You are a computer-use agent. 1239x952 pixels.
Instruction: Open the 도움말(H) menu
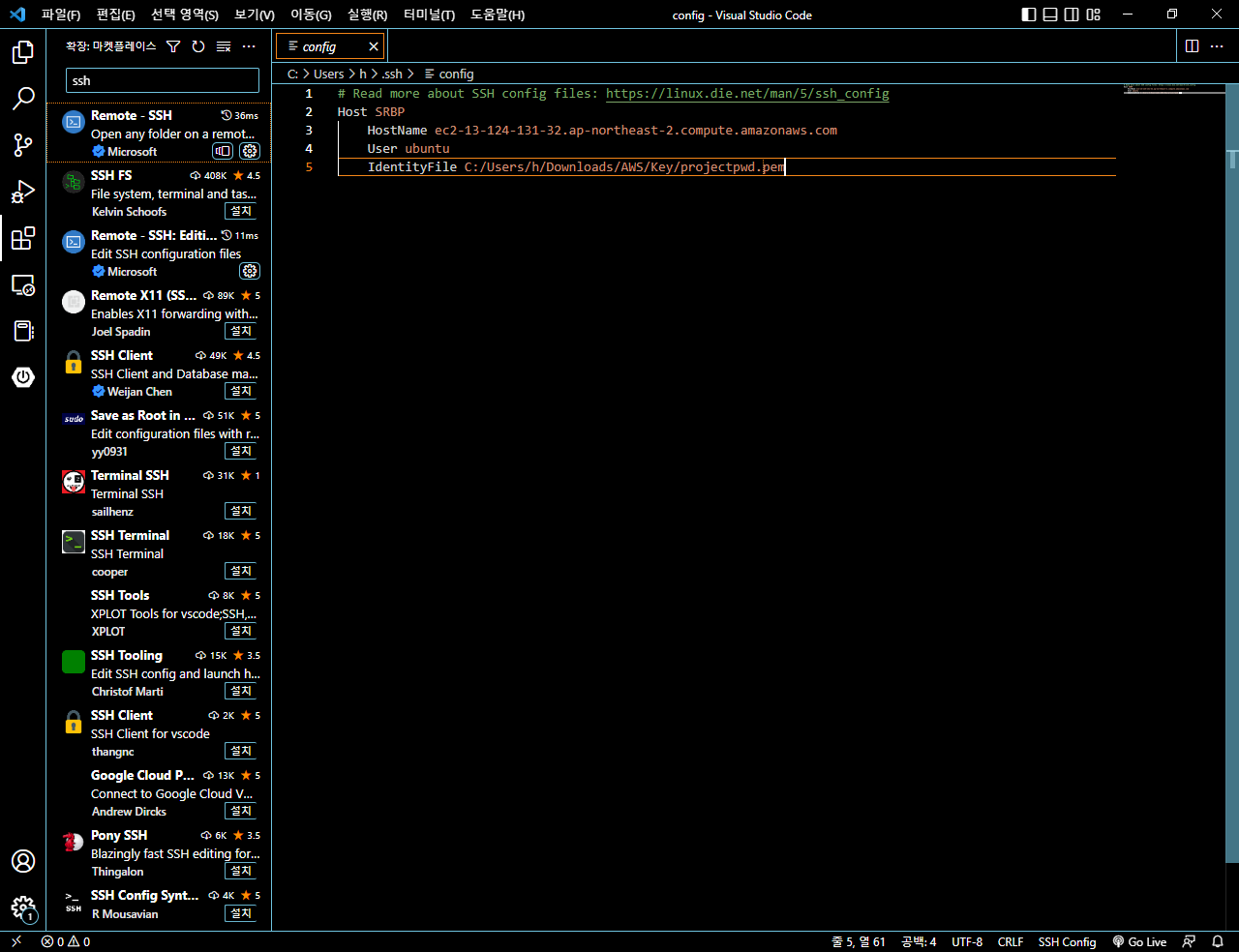pos(498,15)
